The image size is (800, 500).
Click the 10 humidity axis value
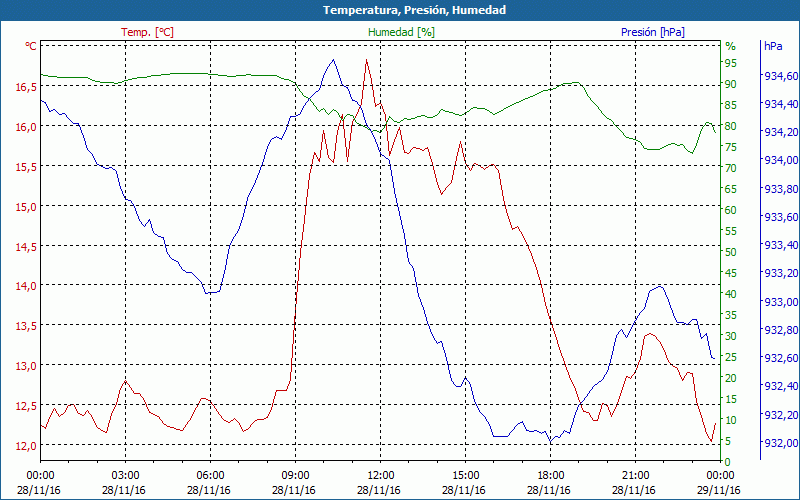coord(731,420)
